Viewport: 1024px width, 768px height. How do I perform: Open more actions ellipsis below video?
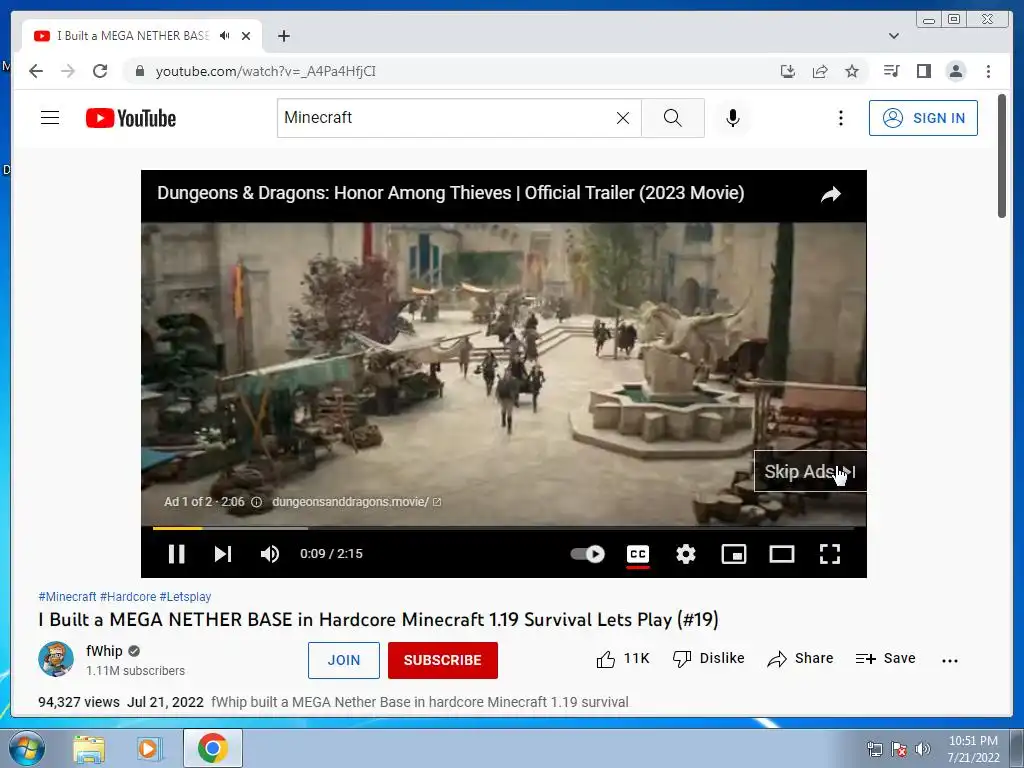pos(950,660)
